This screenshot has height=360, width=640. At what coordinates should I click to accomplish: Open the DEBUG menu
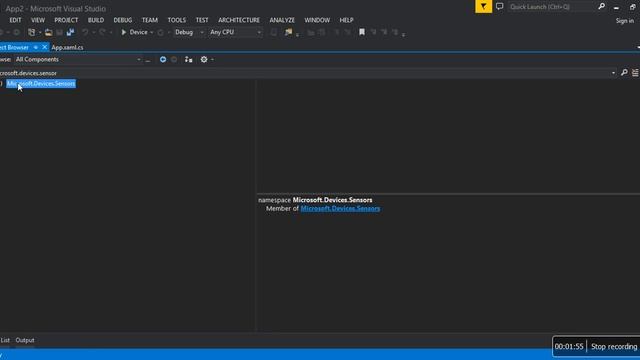tap(122, 20)
